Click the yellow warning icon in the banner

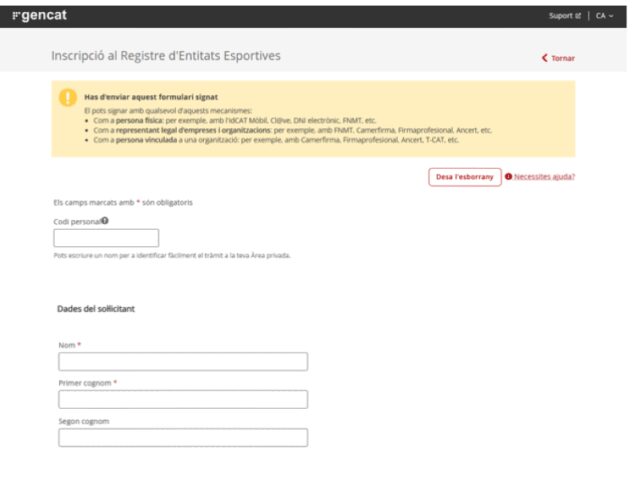[68, 97]
